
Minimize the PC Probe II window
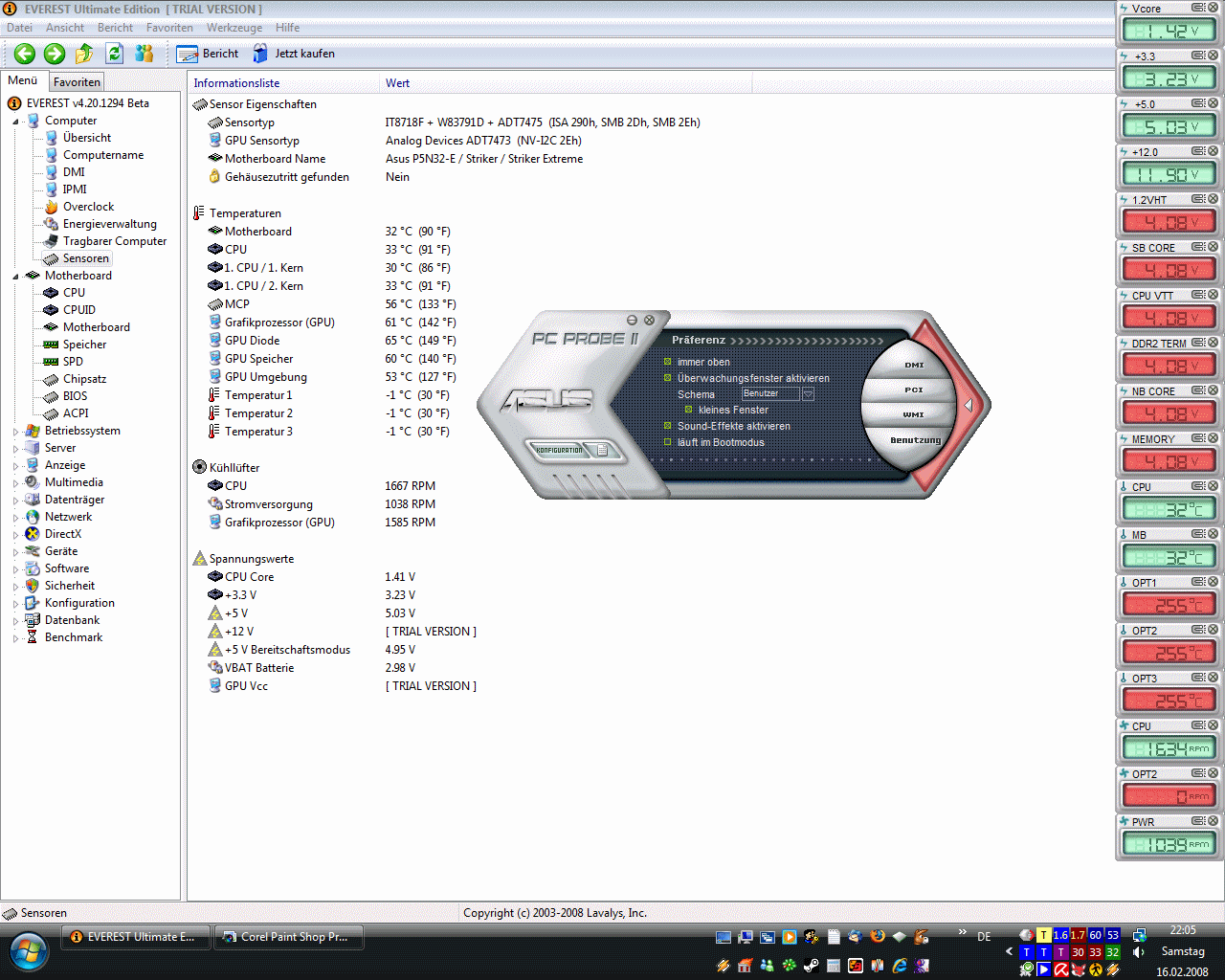click(x=633, y=320)
